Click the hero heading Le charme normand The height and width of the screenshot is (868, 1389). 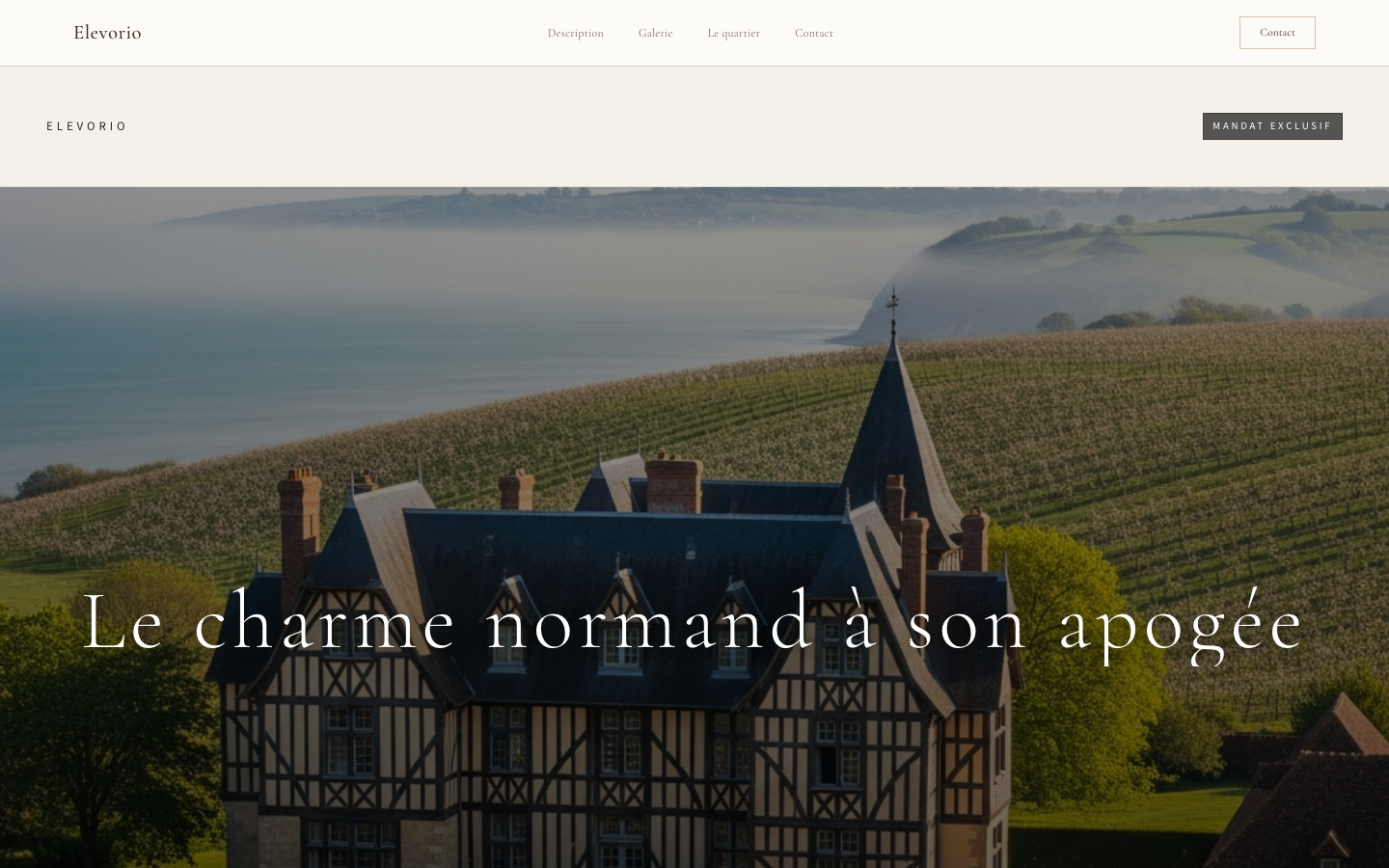point(693,623)
